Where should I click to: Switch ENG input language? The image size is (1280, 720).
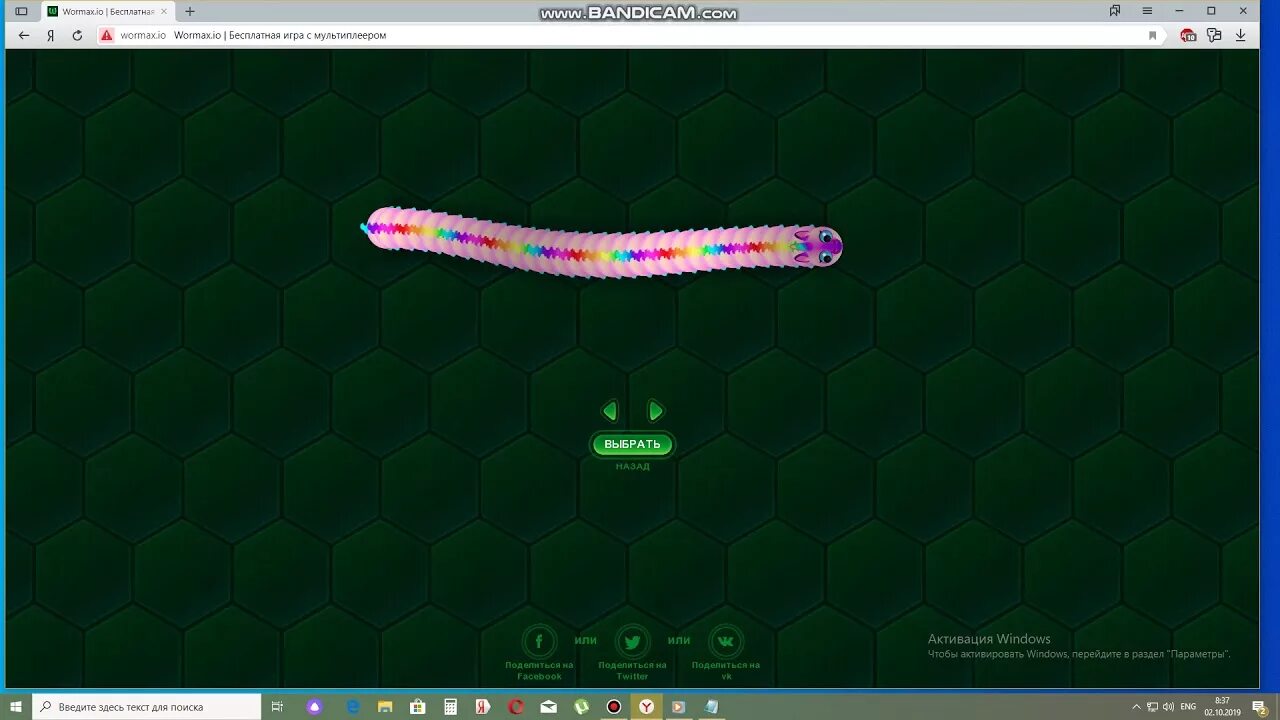[x=1188, y=707]
